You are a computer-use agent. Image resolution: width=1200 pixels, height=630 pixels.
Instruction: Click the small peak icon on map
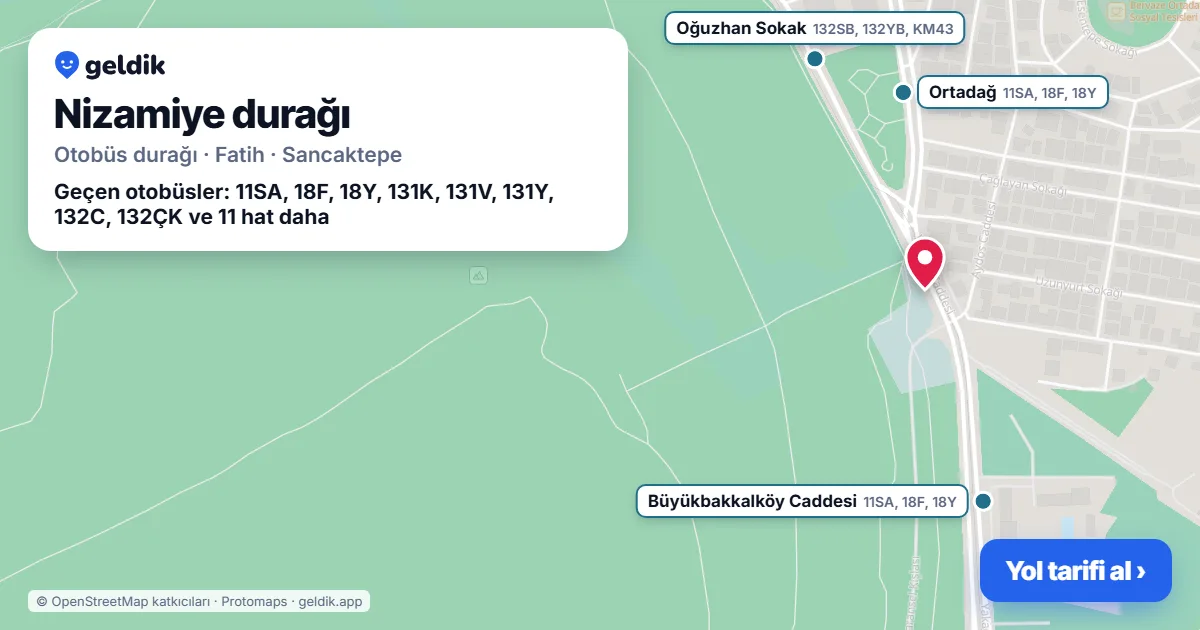point(478,275)
